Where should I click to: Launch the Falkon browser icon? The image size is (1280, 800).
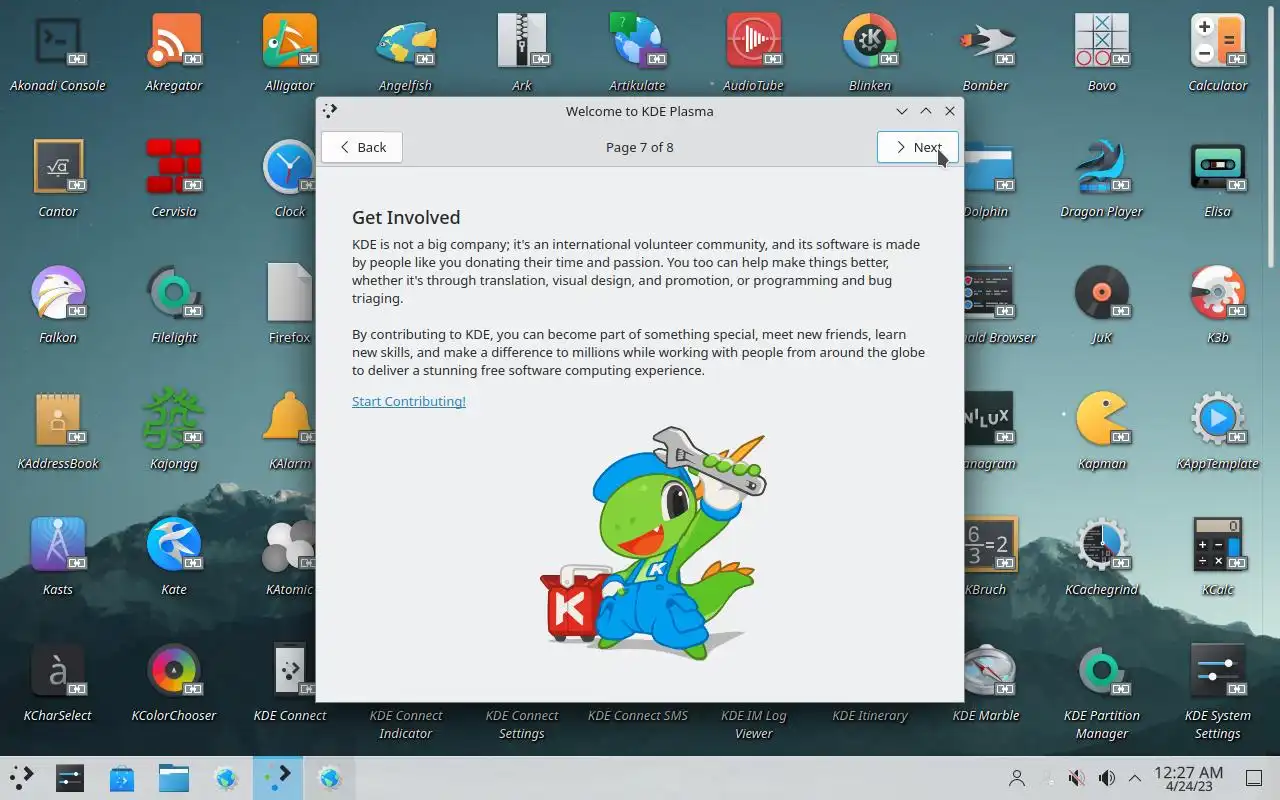58,294
